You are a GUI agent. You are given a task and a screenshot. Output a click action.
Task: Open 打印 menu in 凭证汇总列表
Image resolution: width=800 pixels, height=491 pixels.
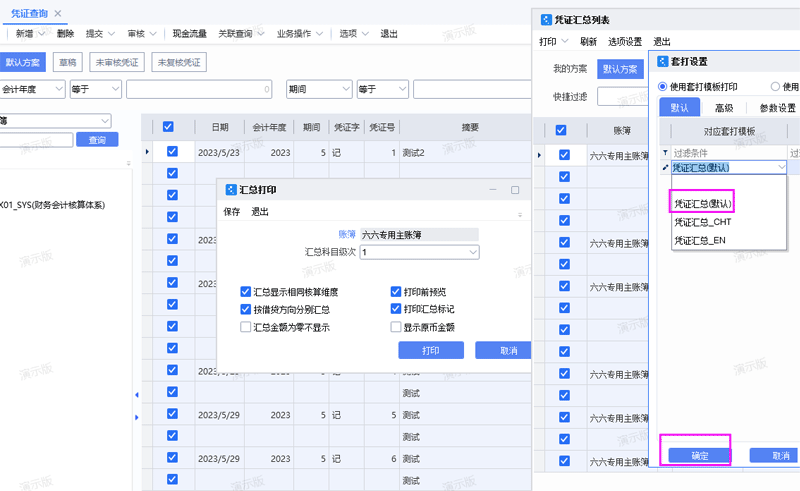point(553,42)
